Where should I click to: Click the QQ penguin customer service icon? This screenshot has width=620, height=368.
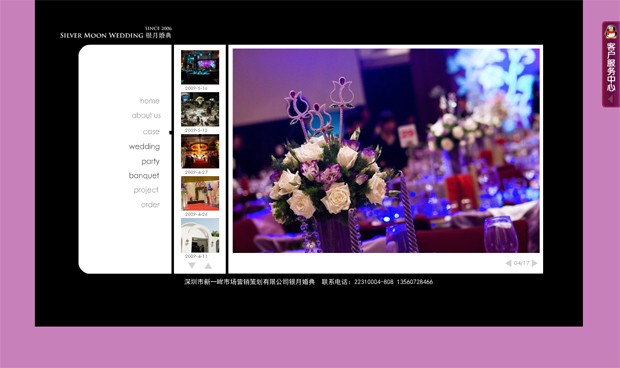click(611, 32)
